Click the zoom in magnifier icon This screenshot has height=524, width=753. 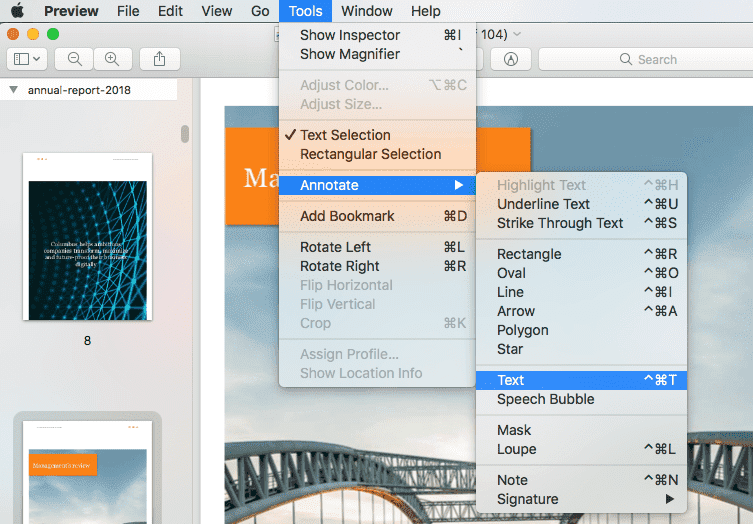tap(112, 59)
